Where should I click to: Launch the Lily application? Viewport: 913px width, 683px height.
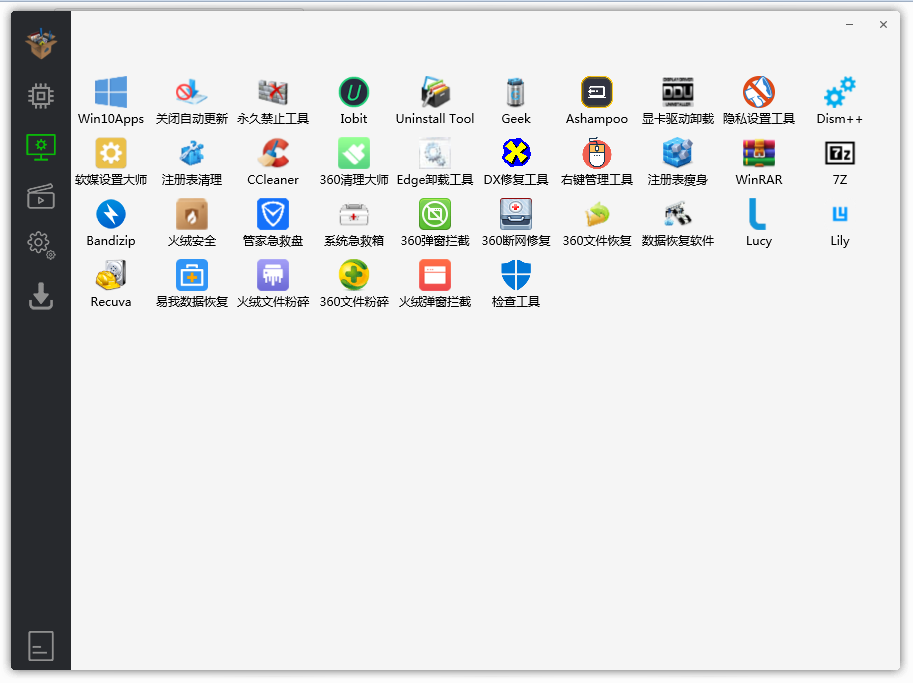coord(839,216)
